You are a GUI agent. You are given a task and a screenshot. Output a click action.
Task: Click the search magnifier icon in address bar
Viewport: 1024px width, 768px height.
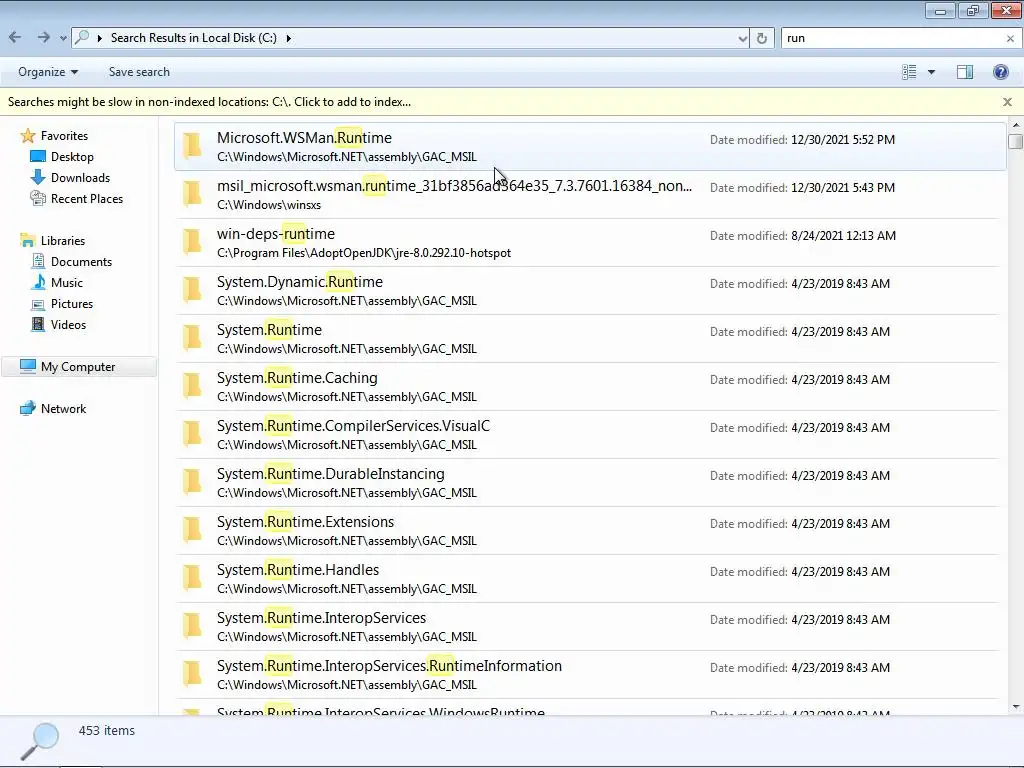pos(82,38)
